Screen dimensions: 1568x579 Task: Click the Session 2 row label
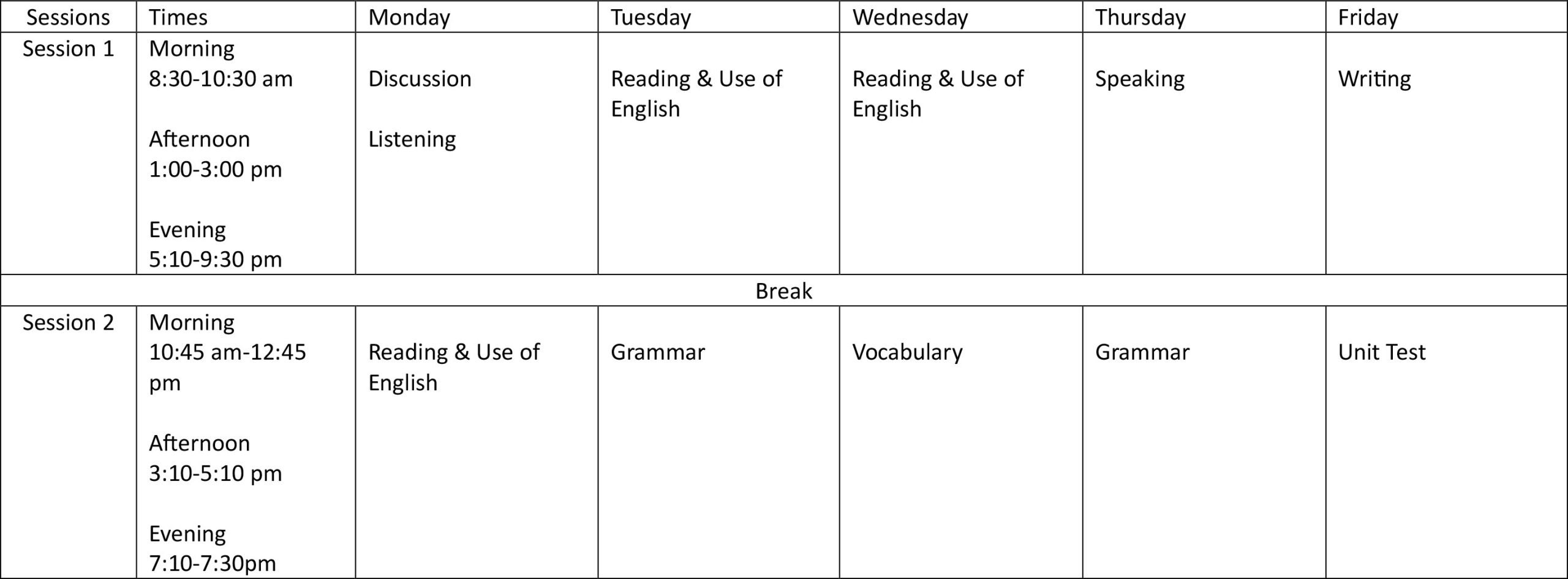69,322
